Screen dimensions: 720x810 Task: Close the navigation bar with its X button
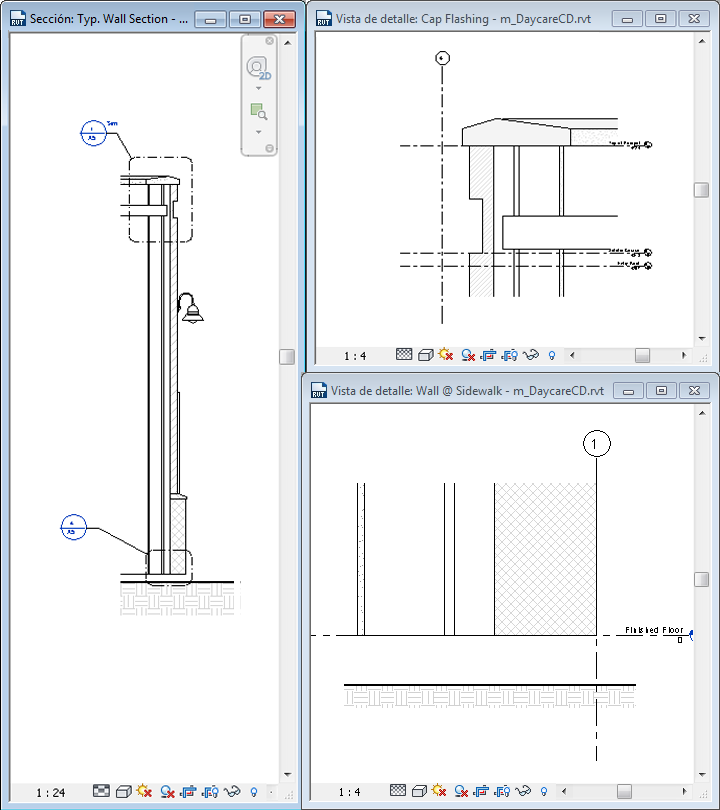tap(269, 41)
